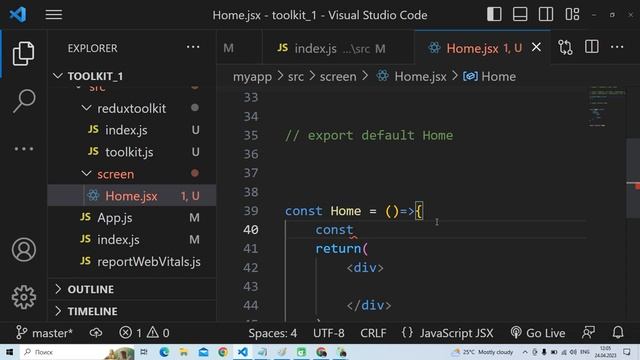
Task: Open the Manage gear icon
Action: click(24, 297)
